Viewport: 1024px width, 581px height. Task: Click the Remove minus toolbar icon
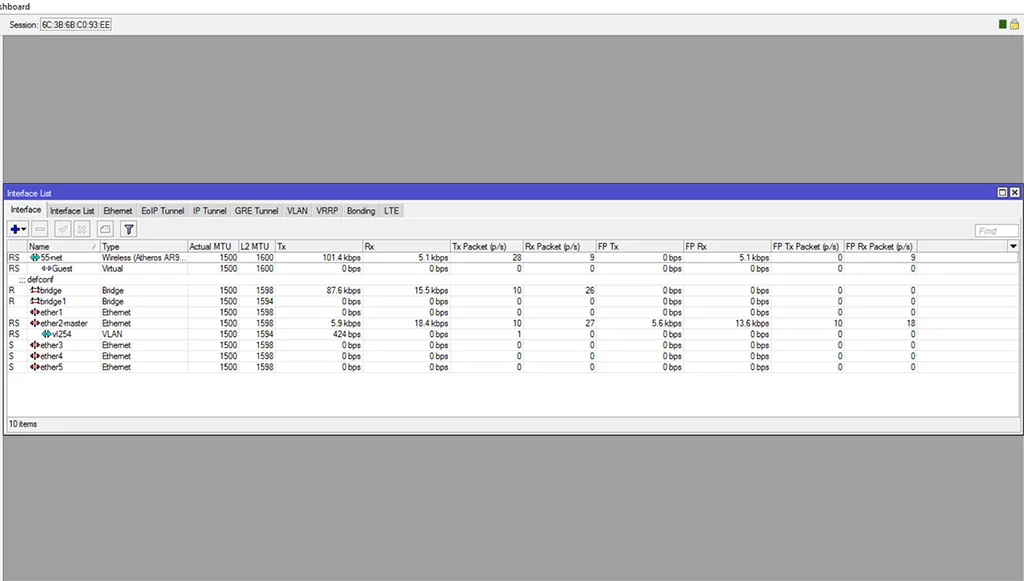(x=40, y=229)
